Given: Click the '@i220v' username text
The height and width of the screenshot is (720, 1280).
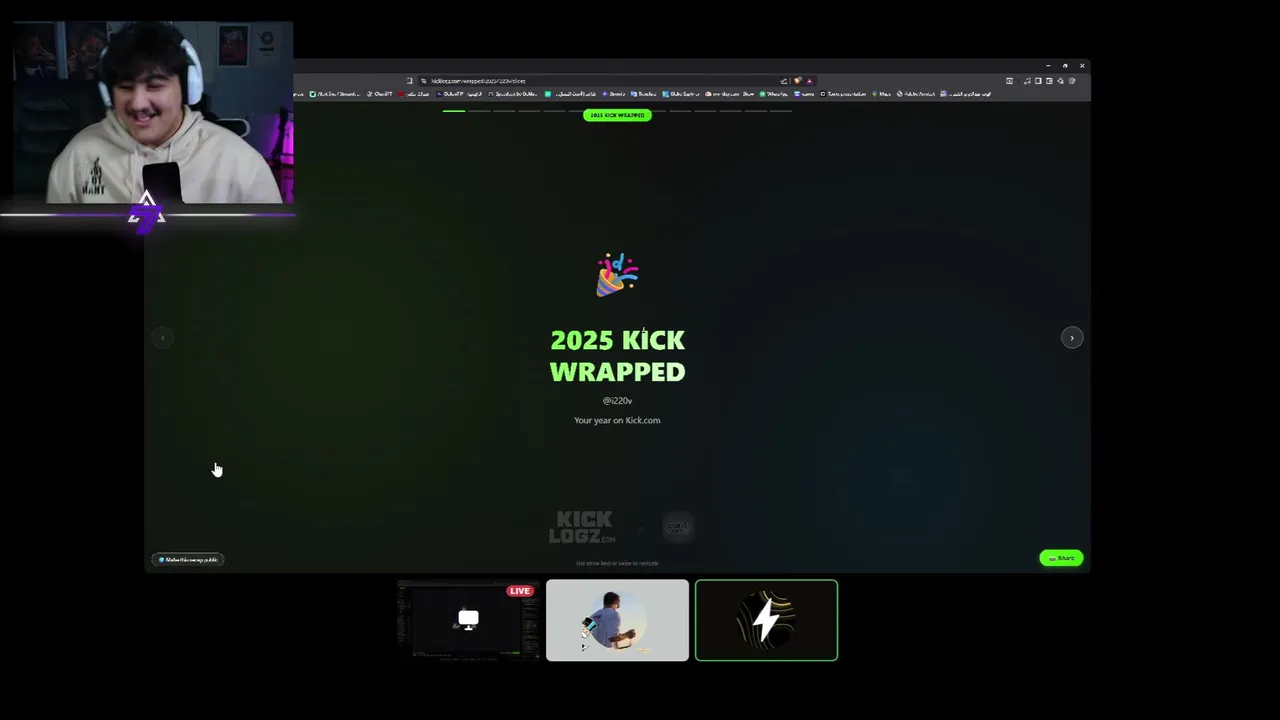Looking at the screenshot, I should (x=617, y=400).
